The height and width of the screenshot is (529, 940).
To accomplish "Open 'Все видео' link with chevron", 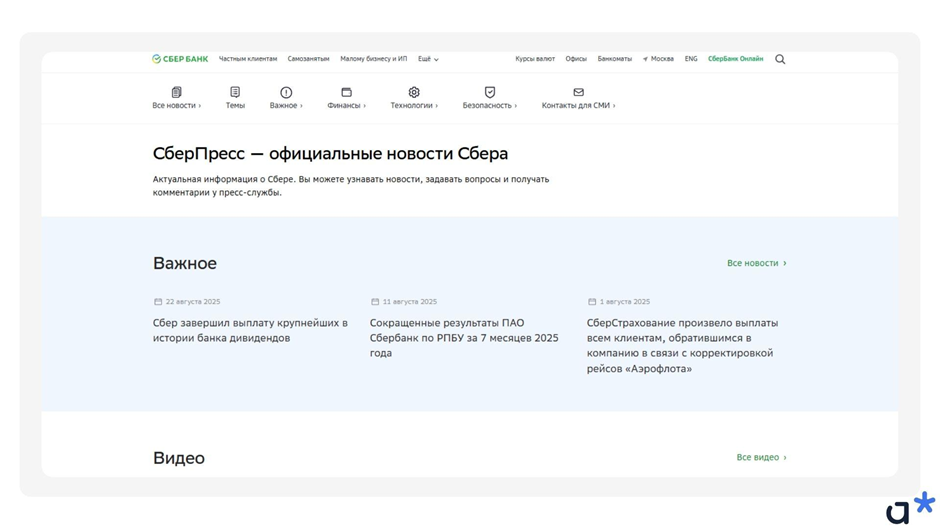I will point(761,457).
